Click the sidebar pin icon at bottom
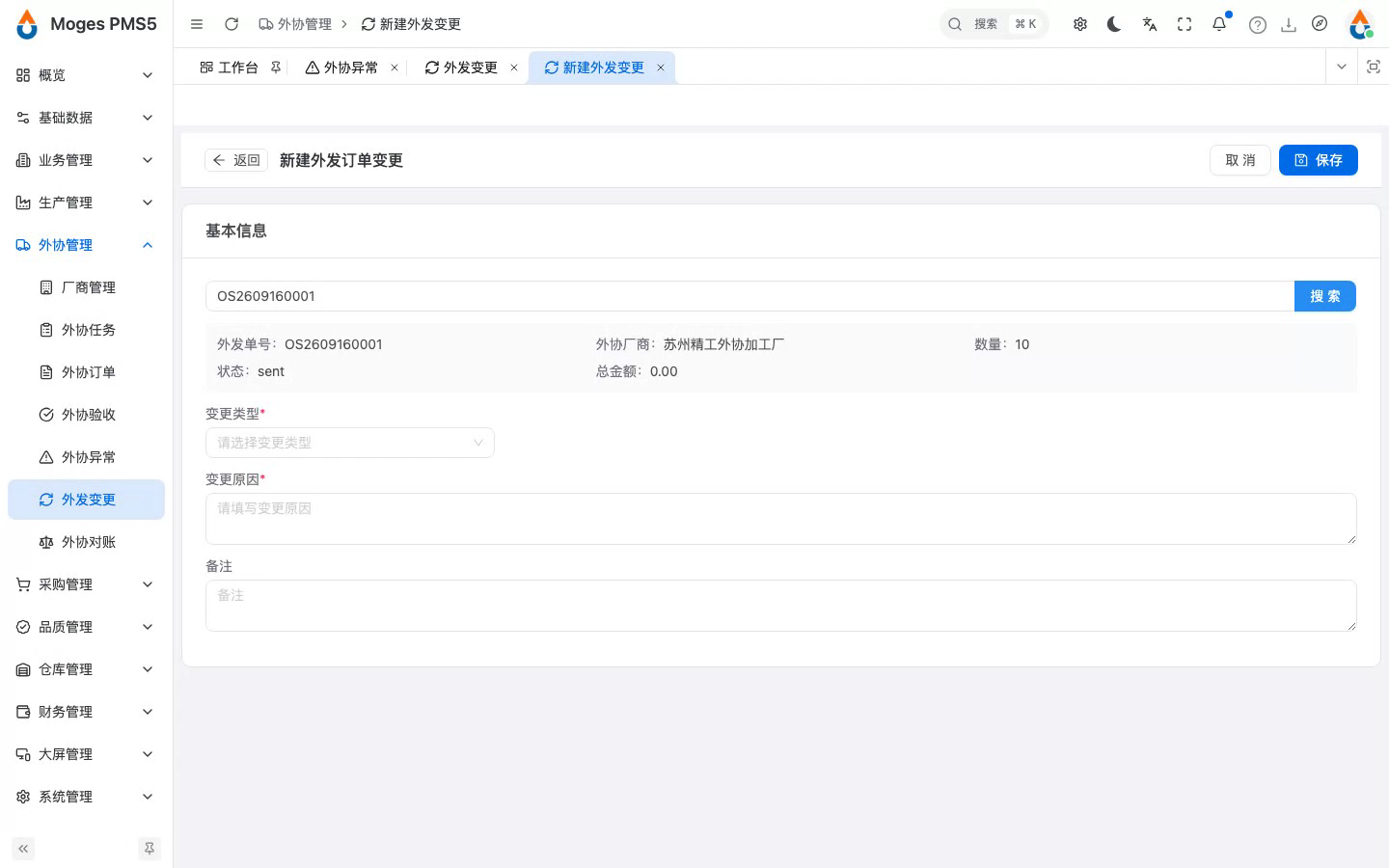The height and width of the screenshot is (868, 1389). (x=150, y=849)
